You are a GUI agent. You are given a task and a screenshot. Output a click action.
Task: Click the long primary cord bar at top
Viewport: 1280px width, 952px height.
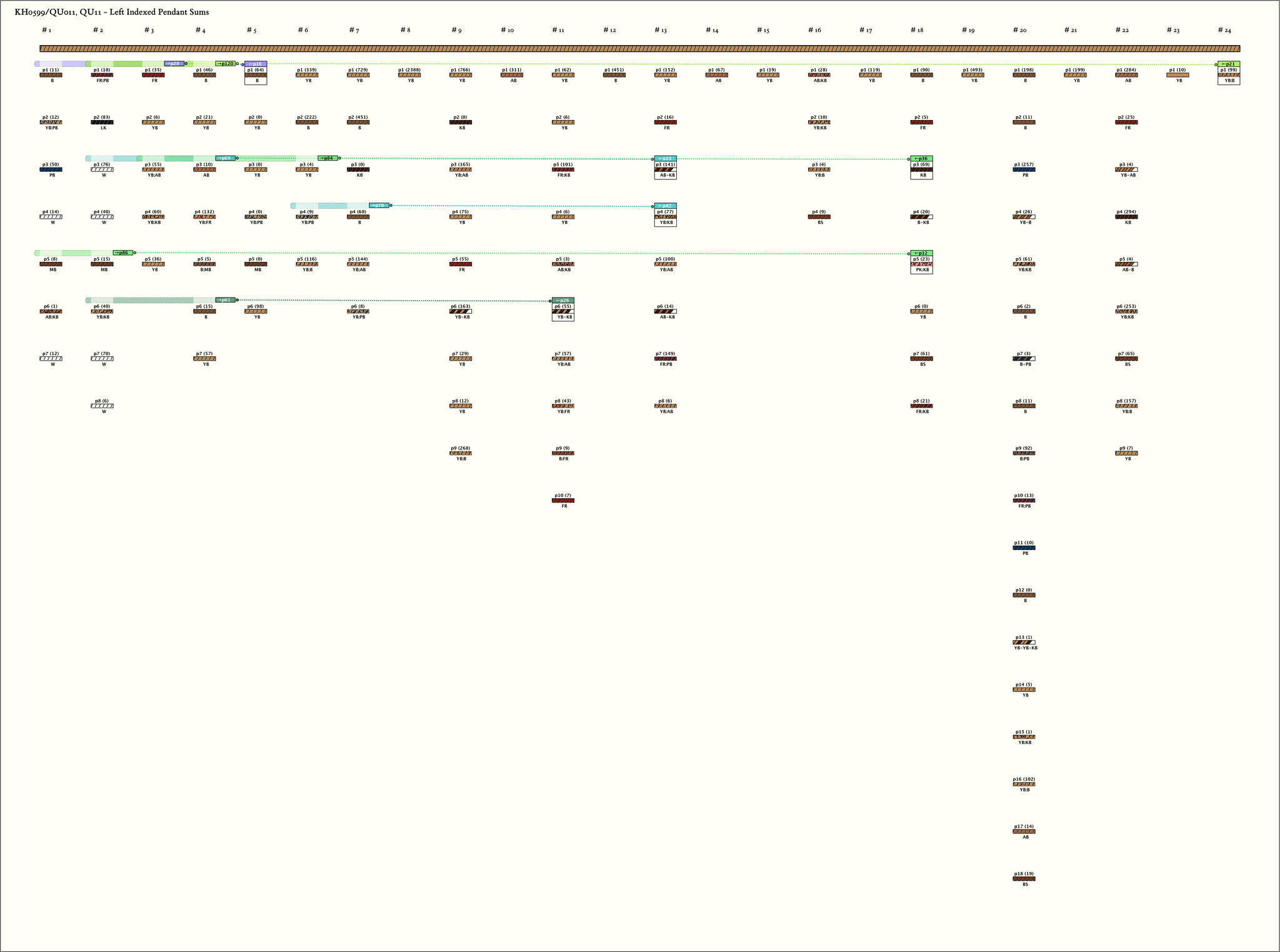tap(639, 48)
